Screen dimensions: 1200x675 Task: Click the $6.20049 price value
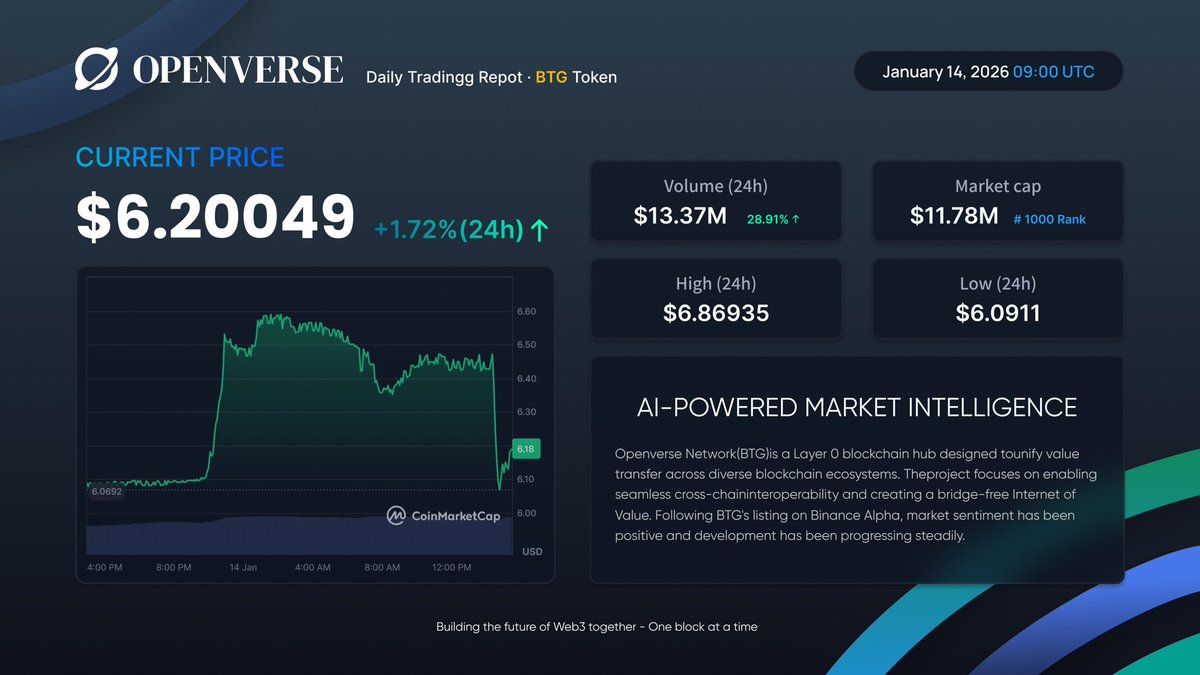pos(216,217)
